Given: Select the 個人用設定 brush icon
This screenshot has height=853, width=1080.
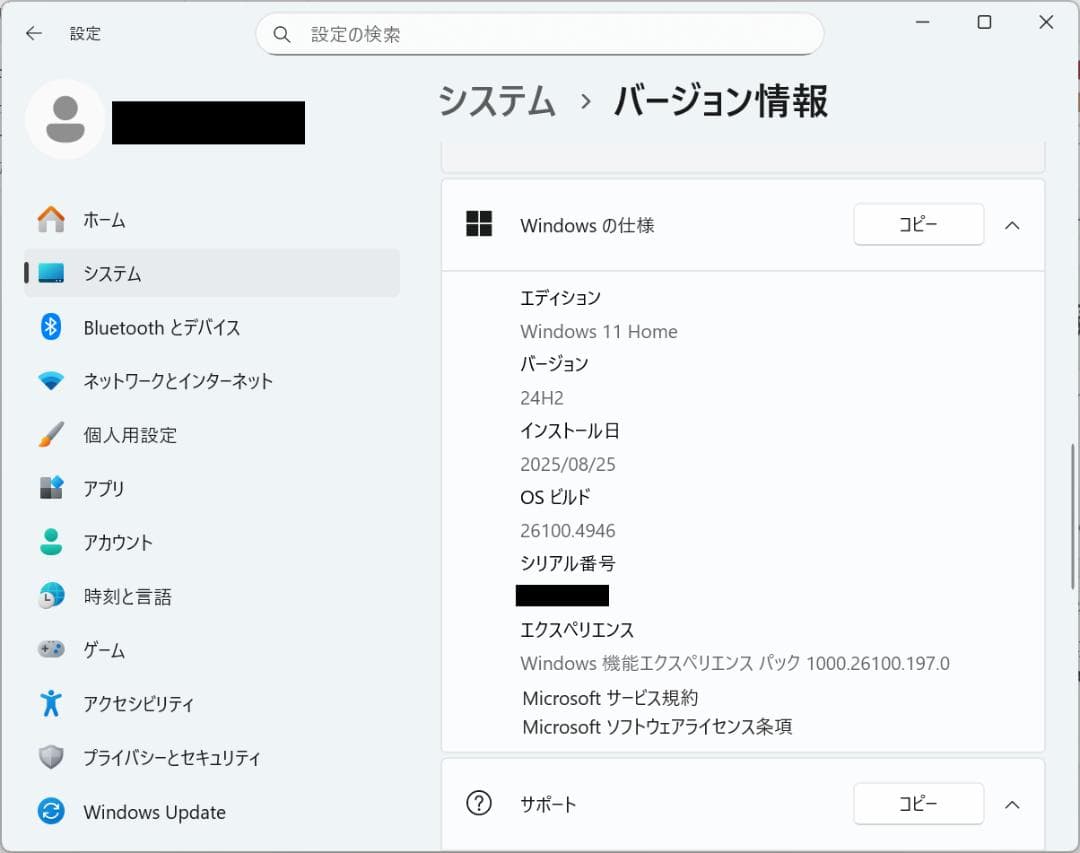Looking at the screenshot, I should click(51, 435).
